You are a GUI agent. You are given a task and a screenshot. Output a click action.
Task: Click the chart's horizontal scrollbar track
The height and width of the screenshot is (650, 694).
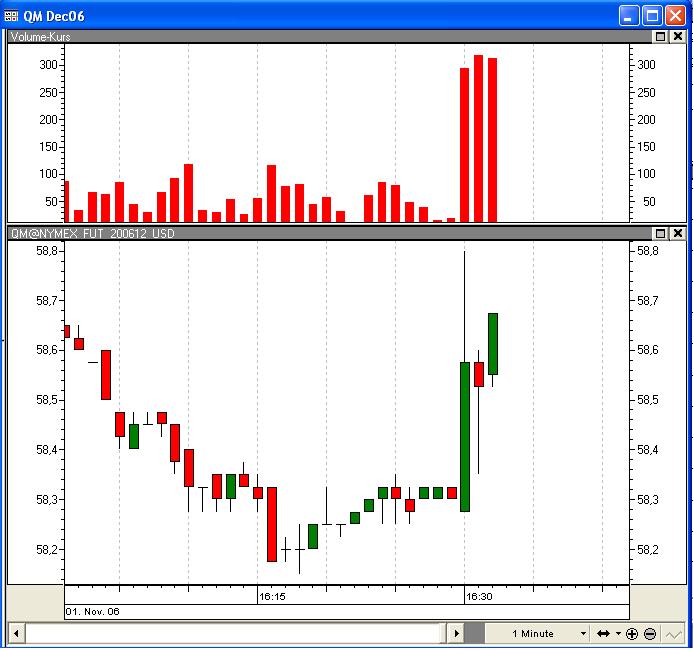235,634
